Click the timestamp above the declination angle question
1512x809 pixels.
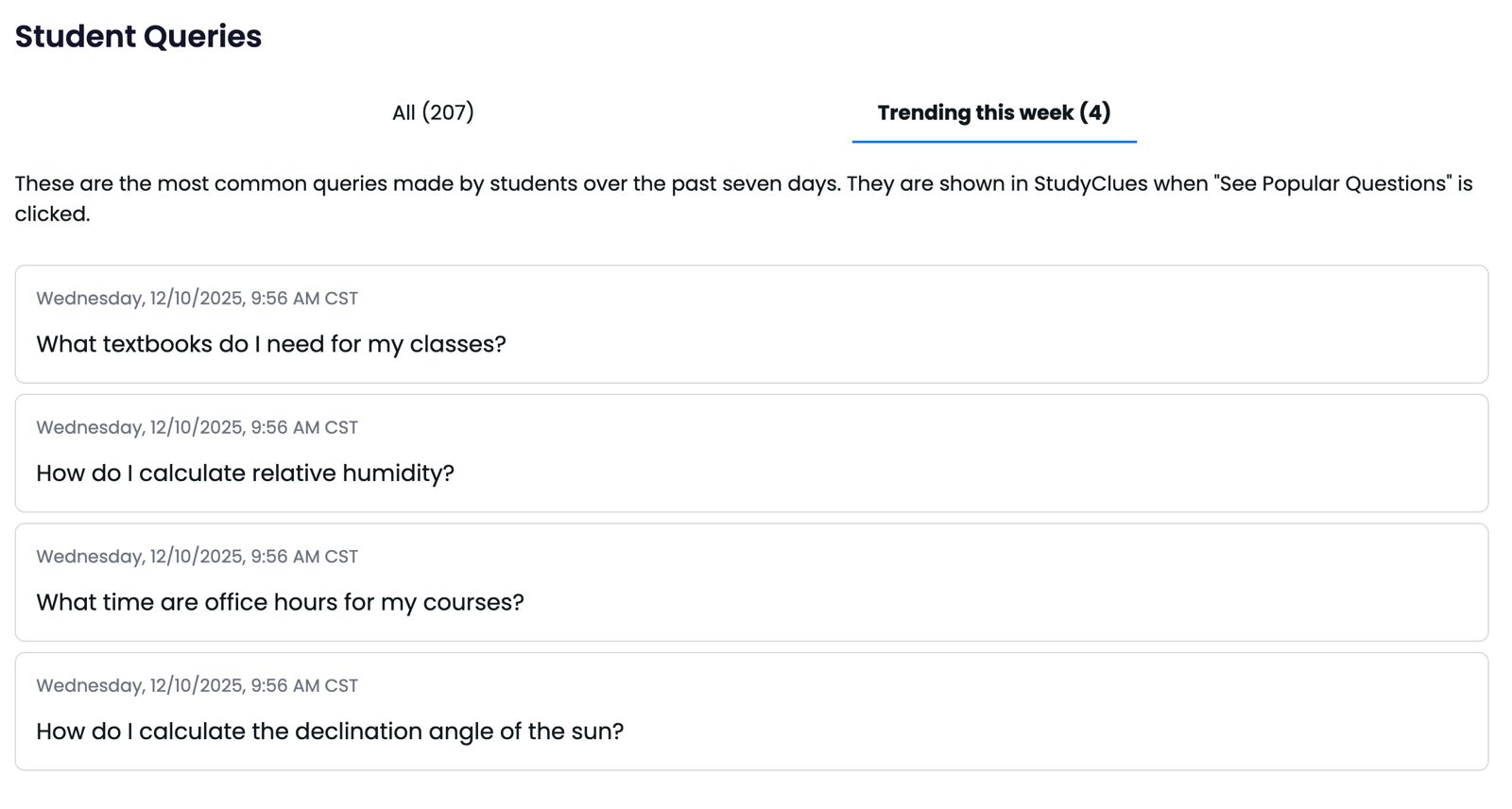(x=197, y=686)
